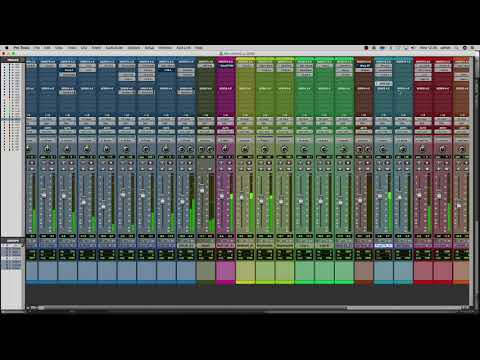Viewport: 480px width, 360px height.
Task: Open the Edit menu
Action: (47, 48)
